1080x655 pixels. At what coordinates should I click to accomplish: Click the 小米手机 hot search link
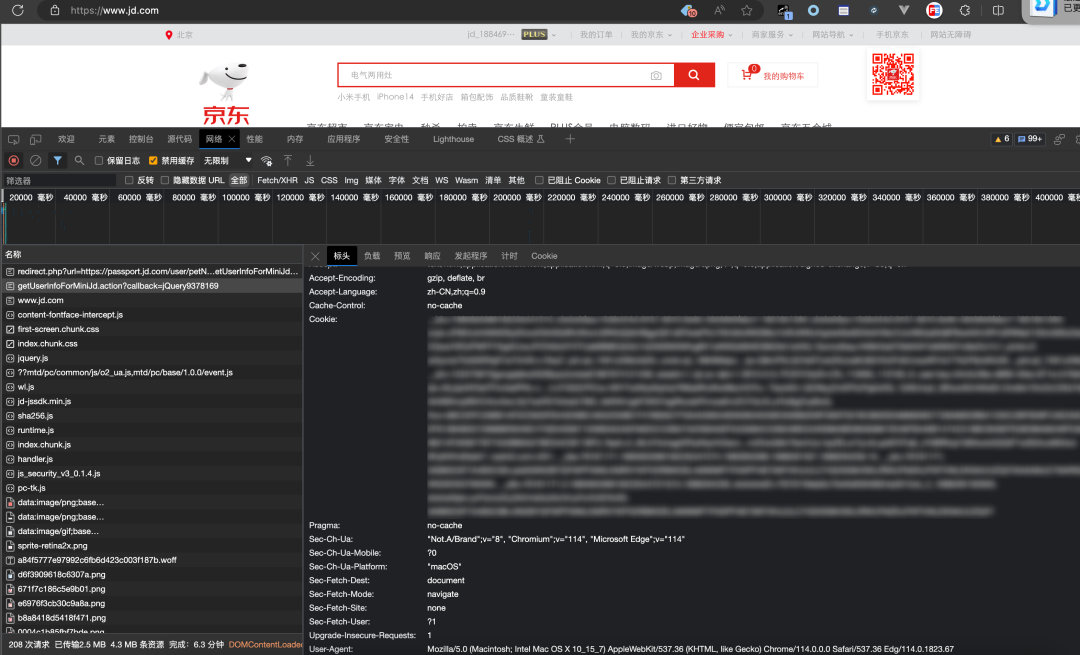point(353,97)
